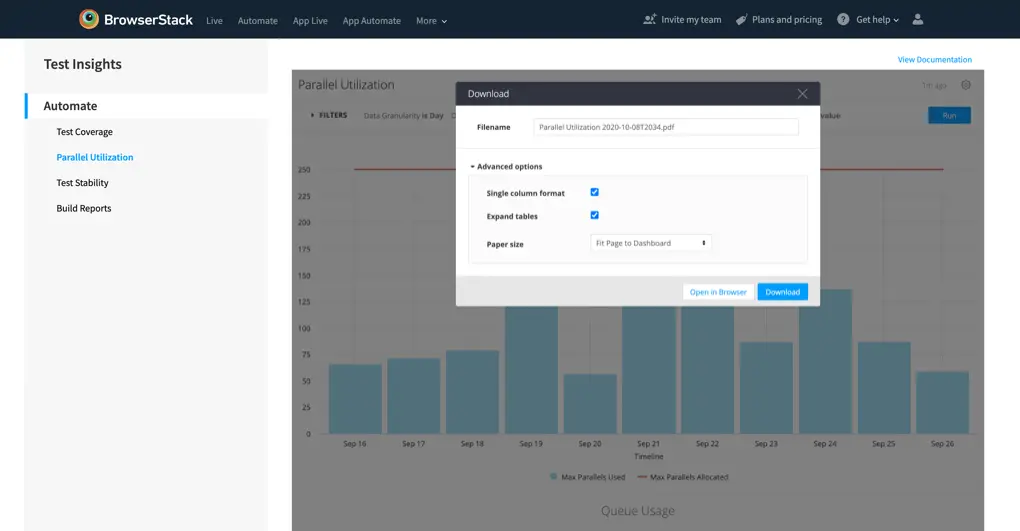
Task: Click the Invite my team icon
Action: coord(650,19)
